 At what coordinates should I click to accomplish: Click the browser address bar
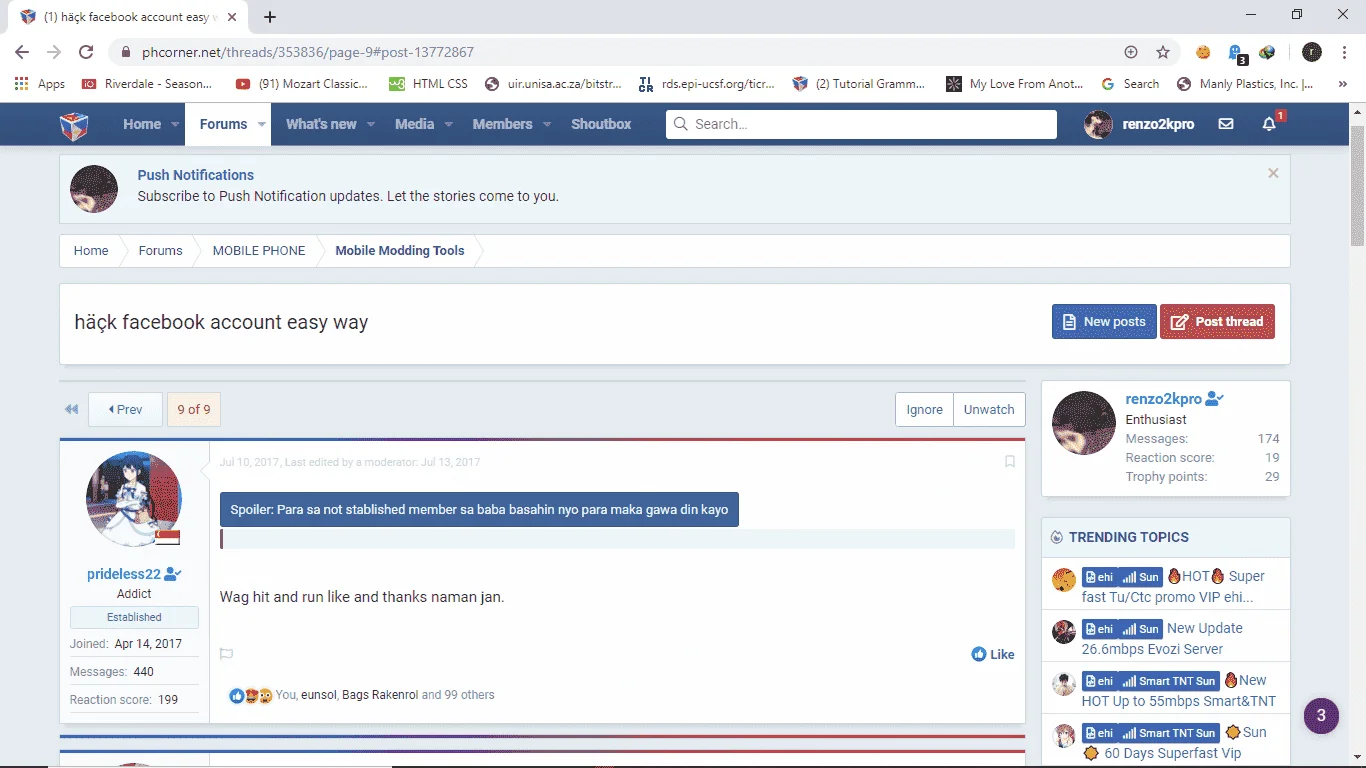point(620,52)
